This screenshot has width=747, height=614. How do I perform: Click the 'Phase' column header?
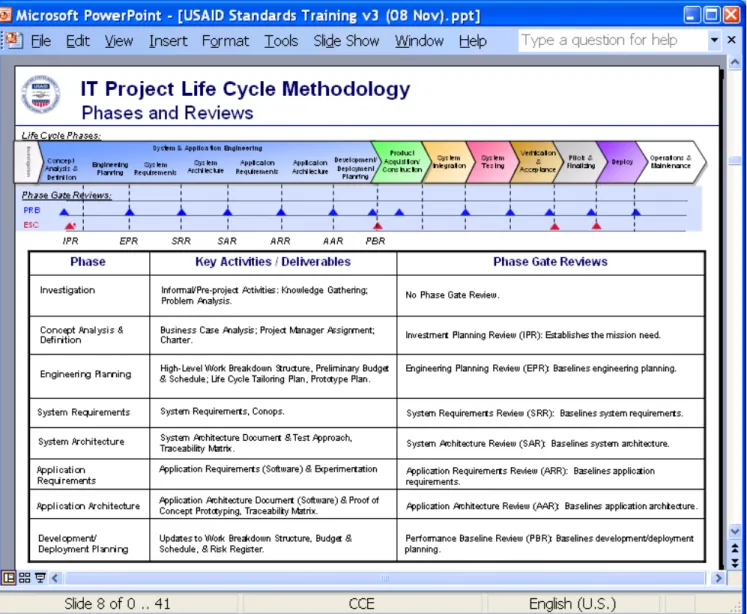coord(88,262)
